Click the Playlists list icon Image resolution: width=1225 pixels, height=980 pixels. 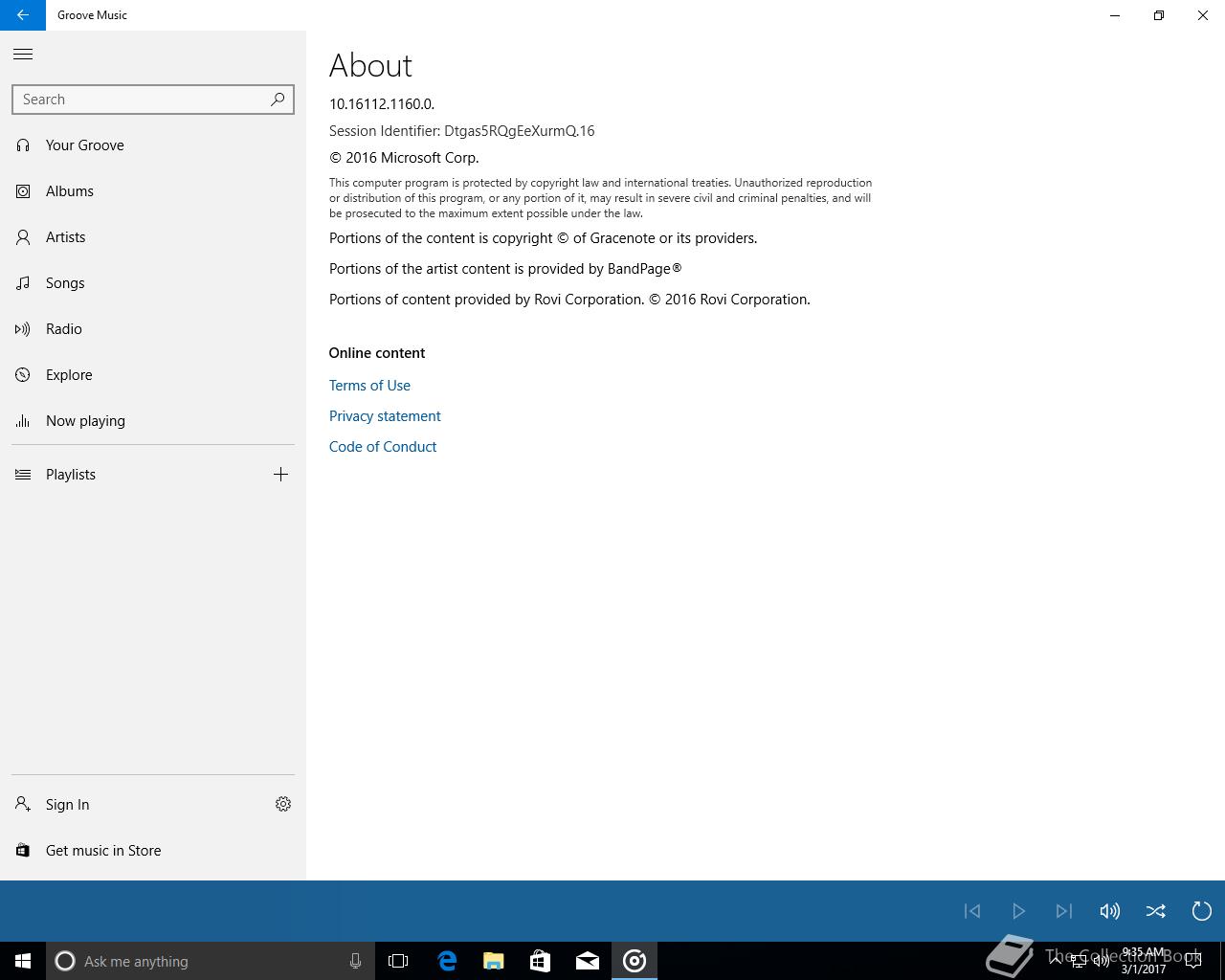pyautogui.click(x=23, y=475)
